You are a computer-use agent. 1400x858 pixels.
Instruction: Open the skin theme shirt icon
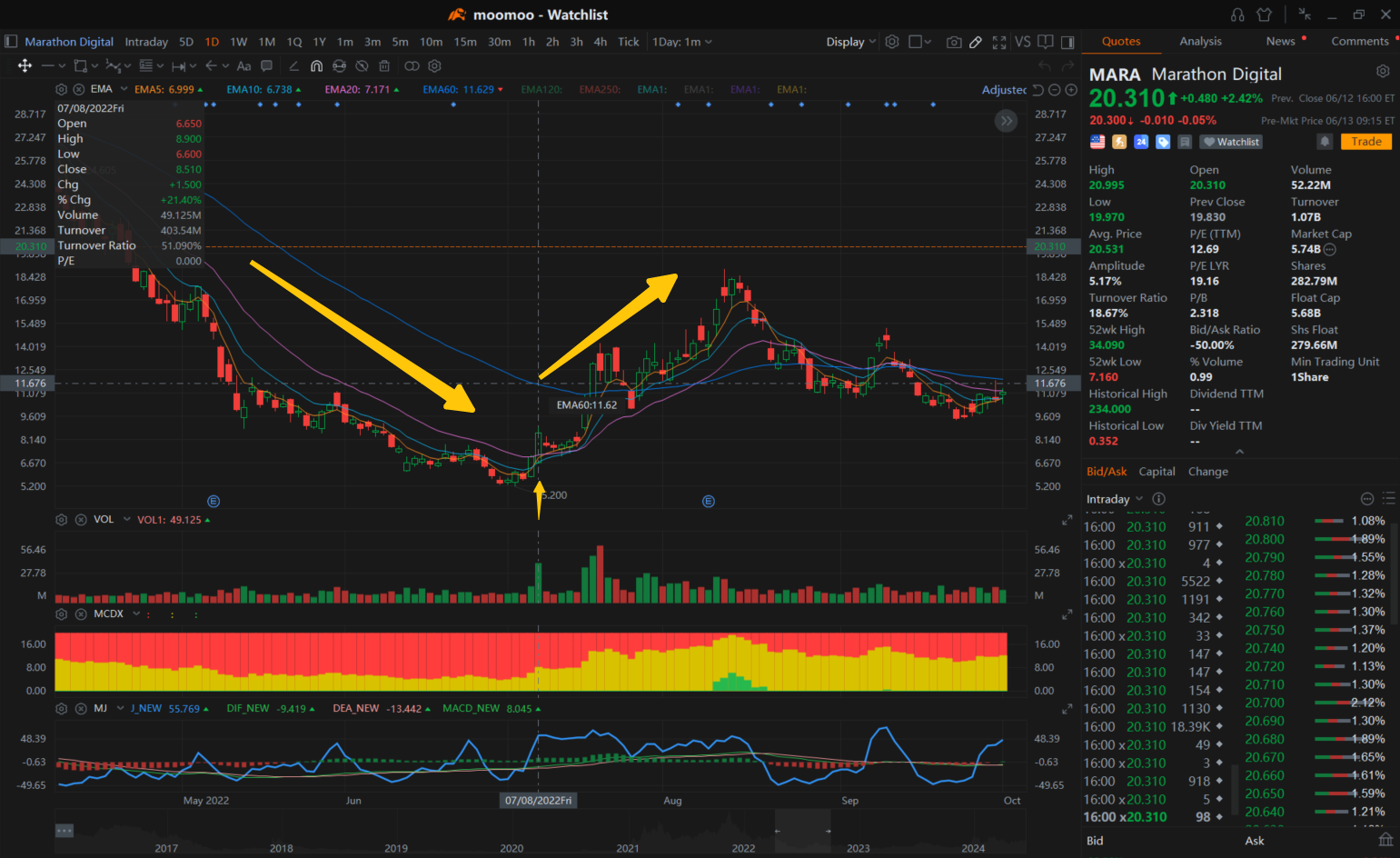click(x=1264, y=15)
